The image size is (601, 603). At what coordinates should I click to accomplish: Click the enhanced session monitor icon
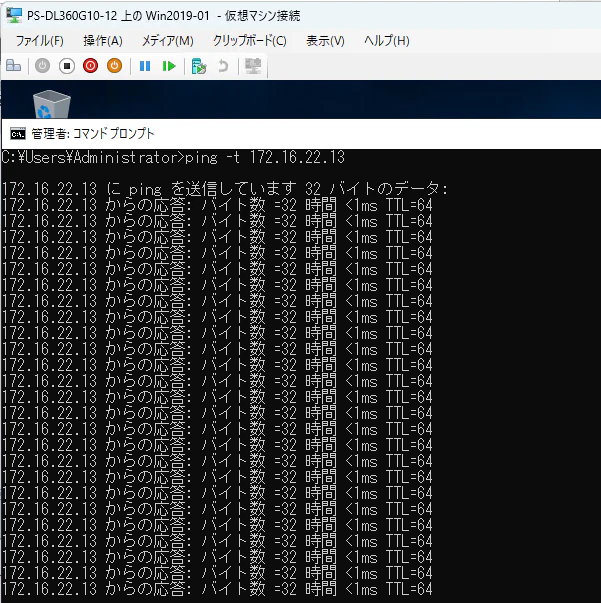tap(253, 66)
